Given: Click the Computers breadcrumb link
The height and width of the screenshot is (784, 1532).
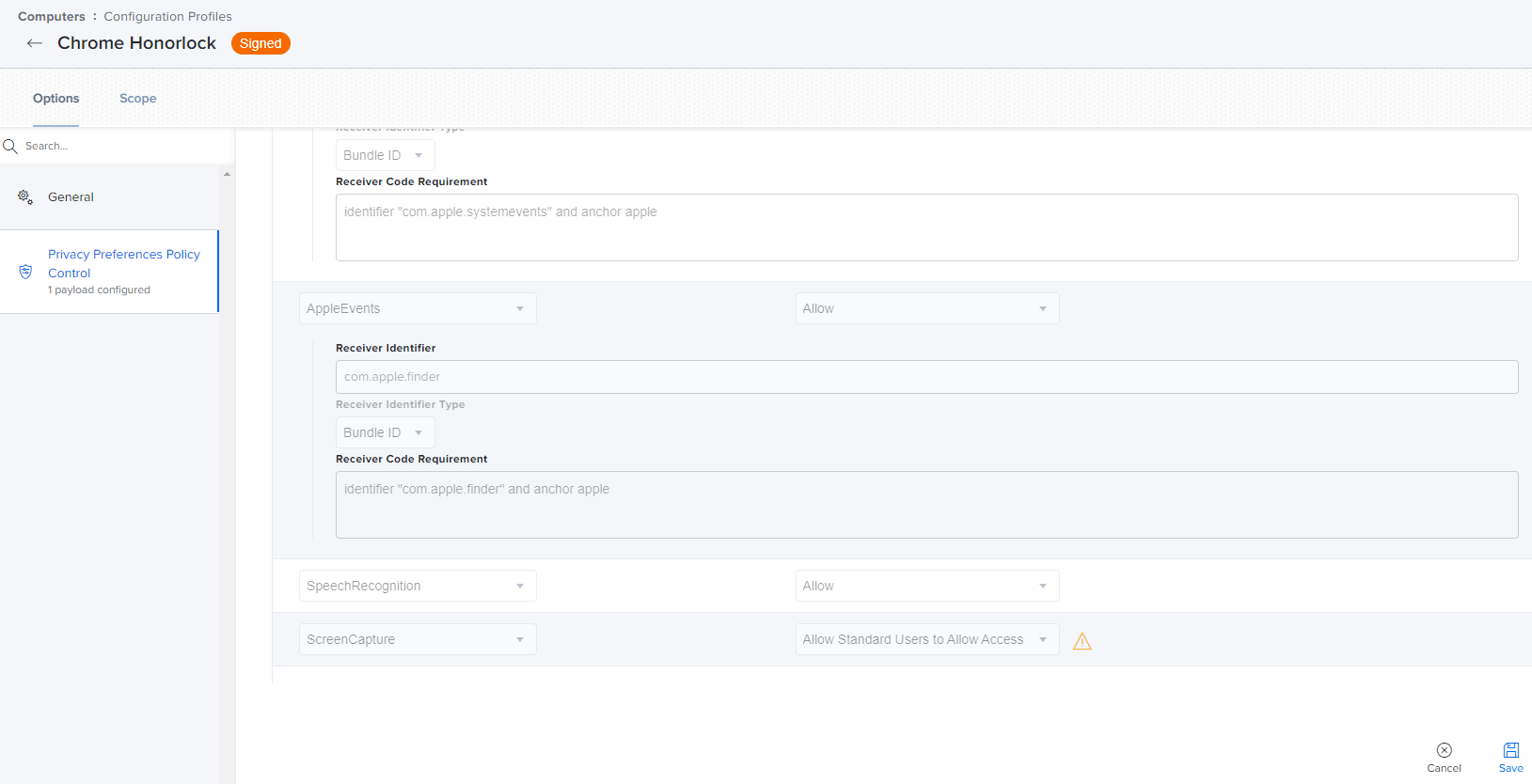Looking at the screenshot, I should (x=52, y=17).
